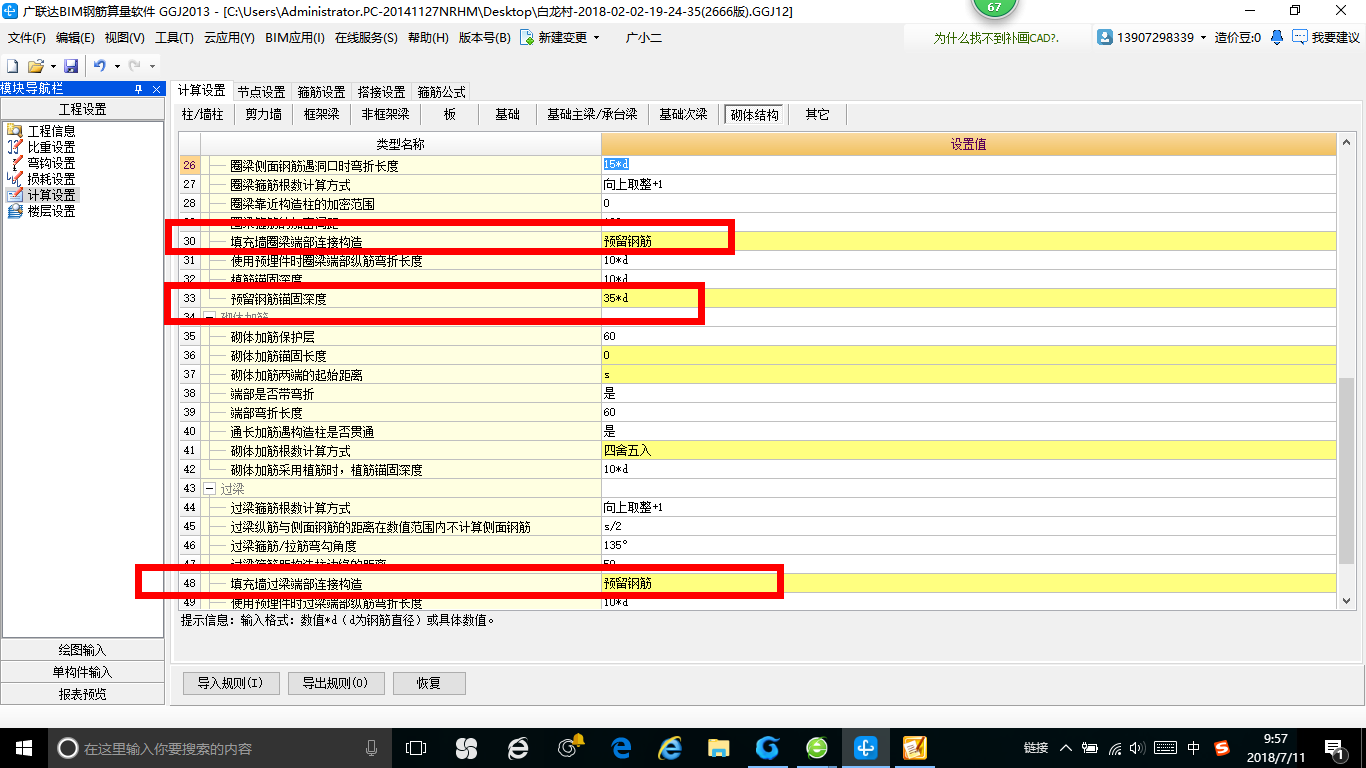The image size is (1366, 768).
Task: Click the green 67 badge
Action: [993, 8]
